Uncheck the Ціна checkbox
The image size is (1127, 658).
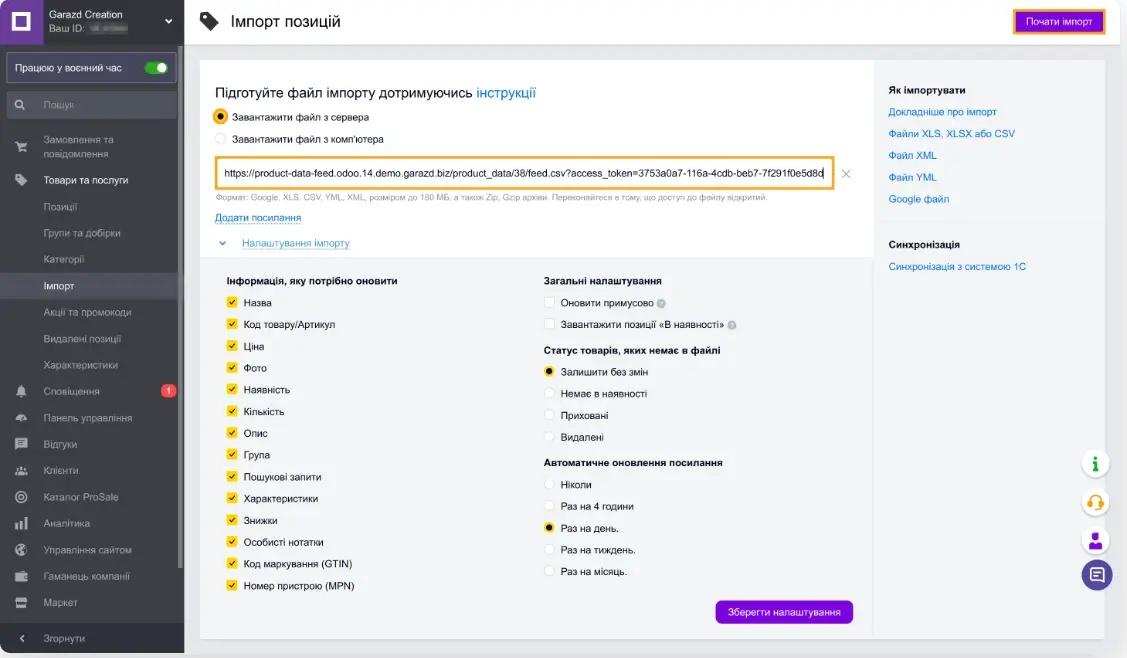232,346
